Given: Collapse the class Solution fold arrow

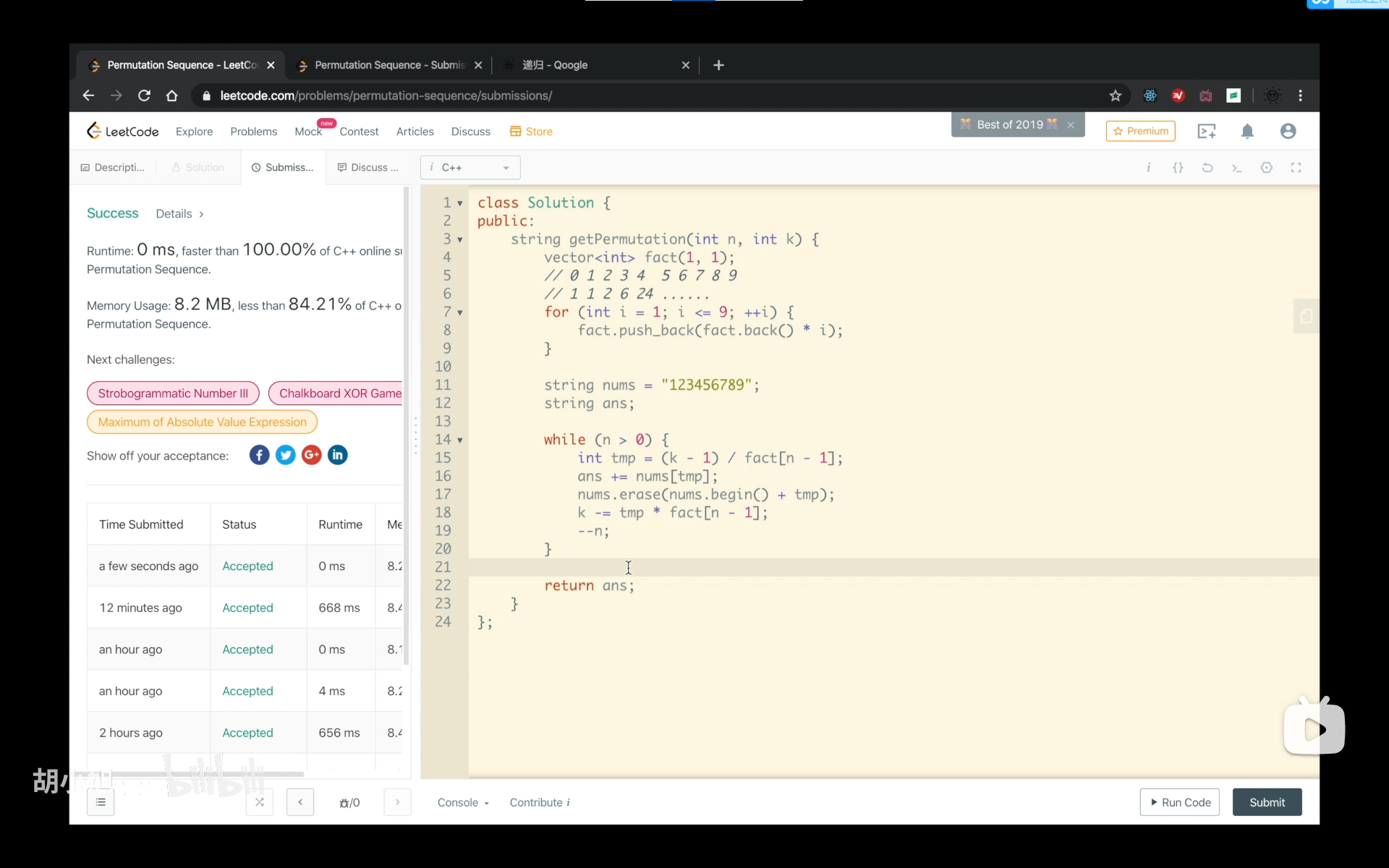Looking at the screenshot, I should (460, 204).
